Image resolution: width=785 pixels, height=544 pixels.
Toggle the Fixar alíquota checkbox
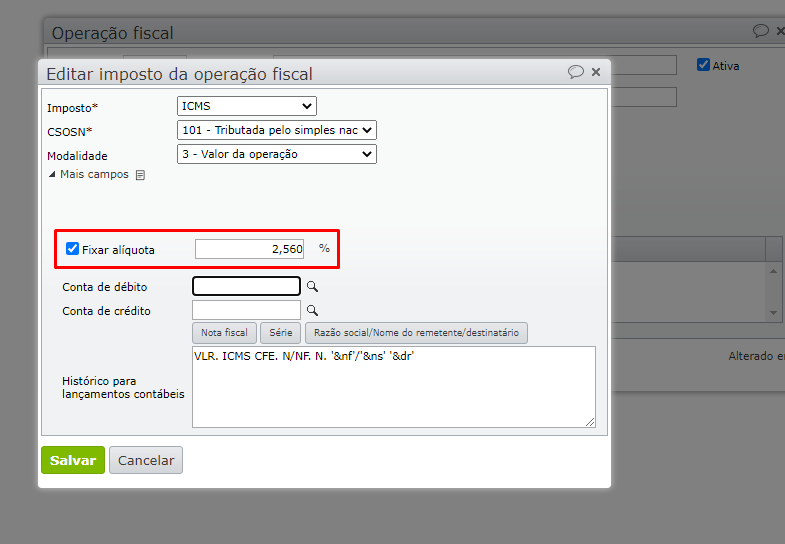tap(73, 249)
